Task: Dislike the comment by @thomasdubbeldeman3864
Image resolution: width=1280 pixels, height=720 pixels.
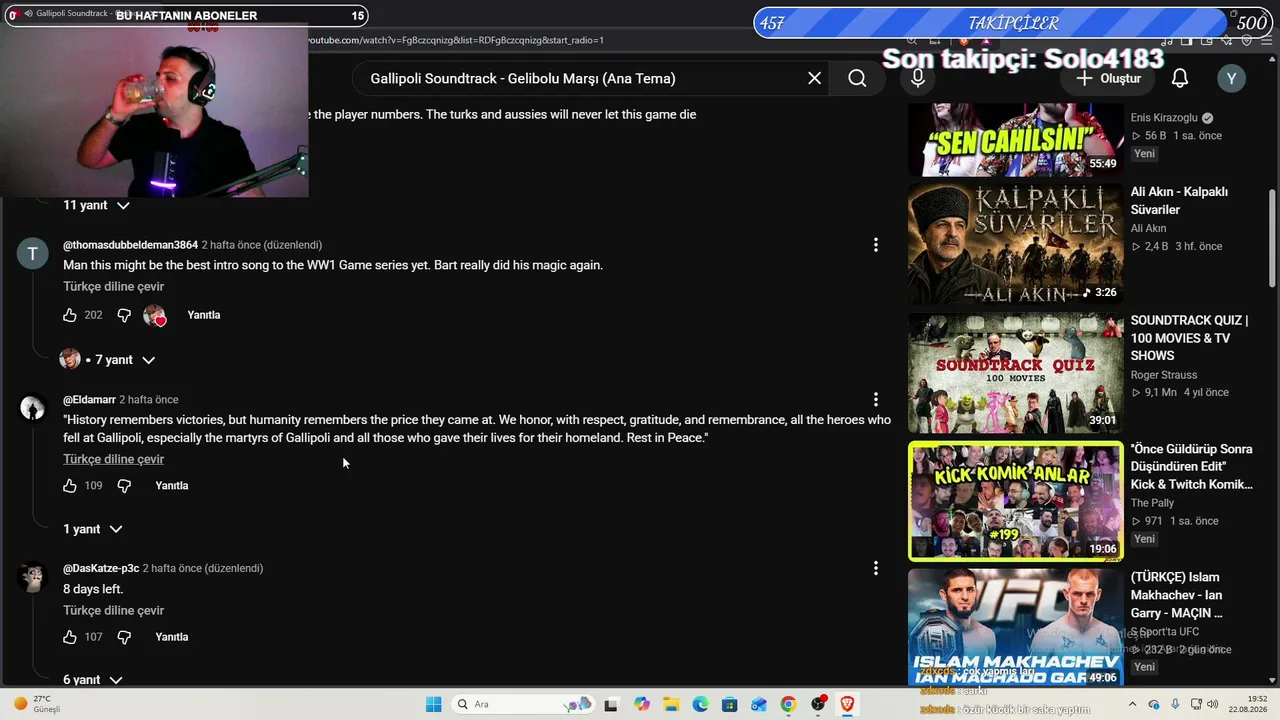Action: click(x=124, y=315)
